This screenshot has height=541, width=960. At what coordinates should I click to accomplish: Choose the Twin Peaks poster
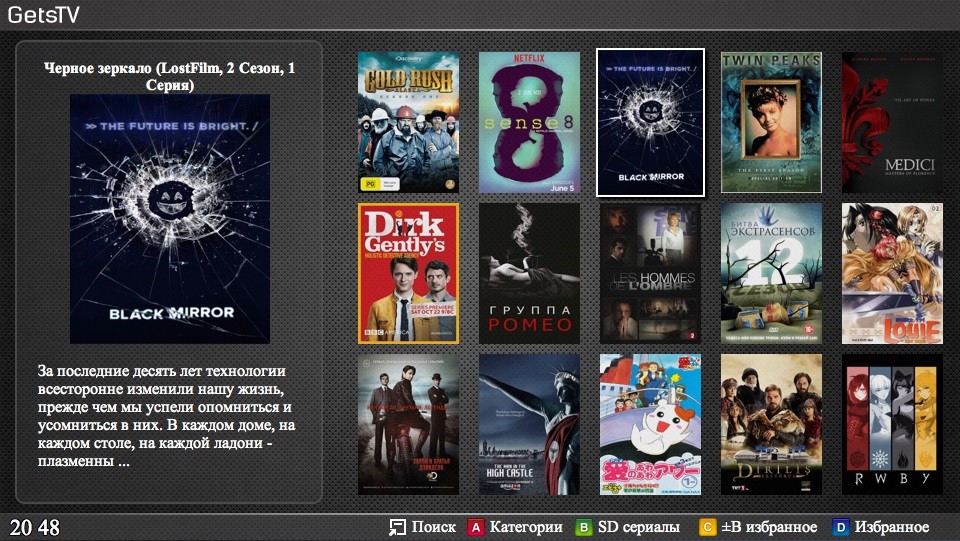click(x=771, y=122)
